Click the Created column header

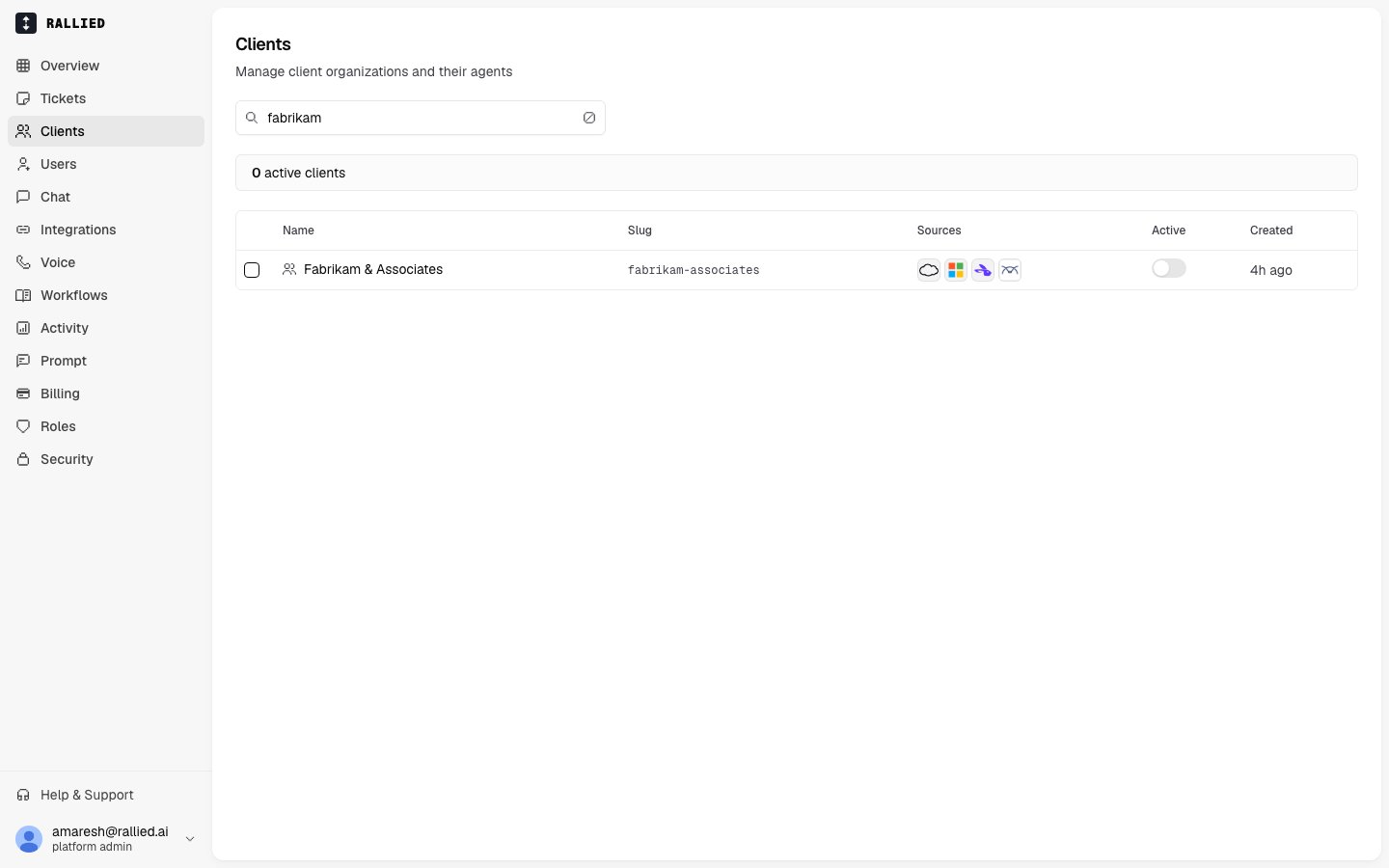pos(1271,231)
